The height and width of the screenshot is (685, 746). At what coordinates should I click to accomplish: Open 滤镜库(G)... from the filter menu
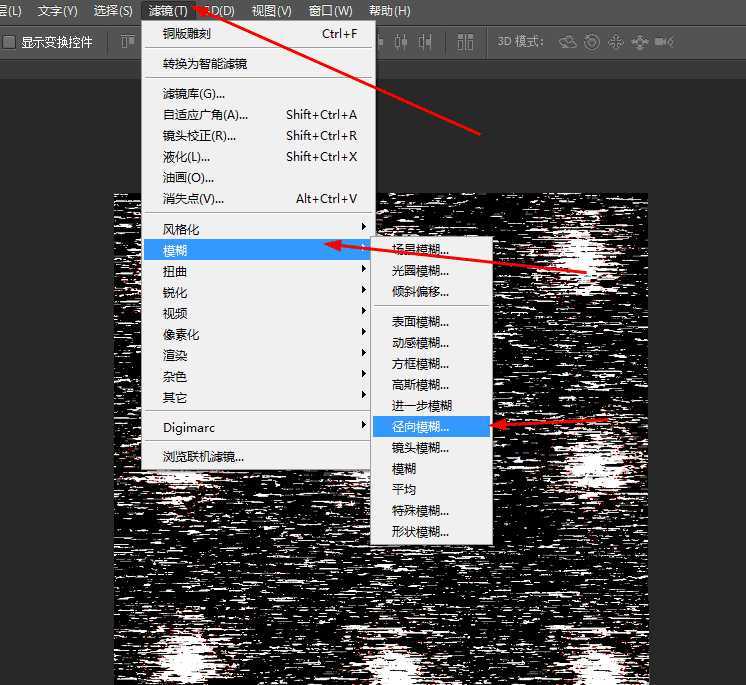click(194, 93)
